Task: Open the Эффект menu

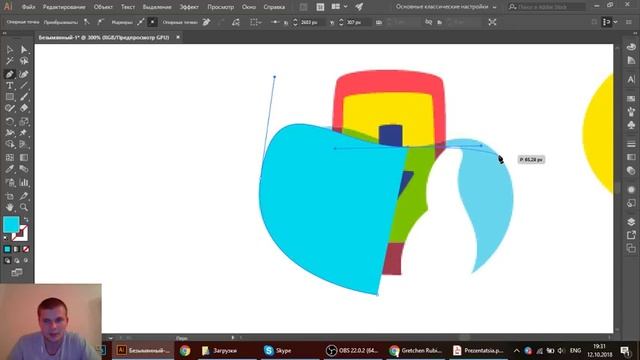Action: pyautogui.click(x=189, y=7)
